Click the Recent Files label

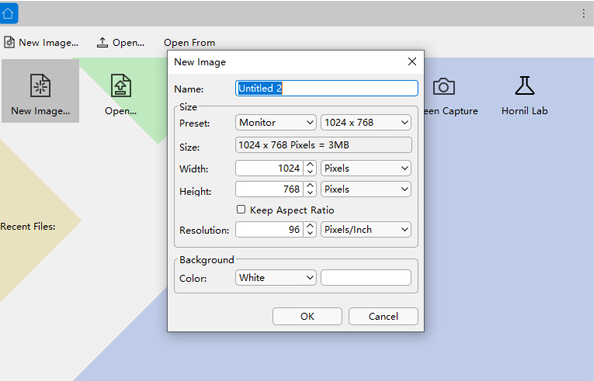point(28,226)
